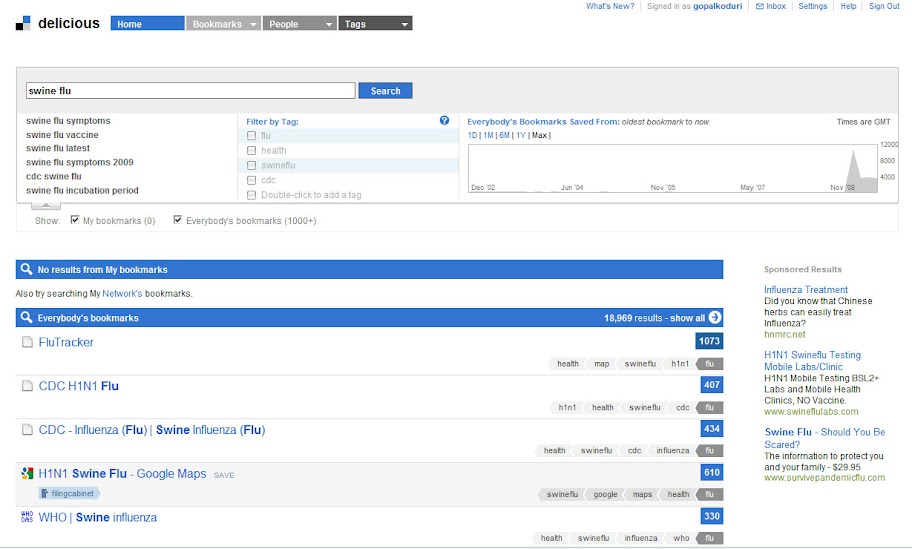912x549 pixels.
Task: Open H1N1 Swineflu Testing sponsored link
Action: click(x=812, y=361)
